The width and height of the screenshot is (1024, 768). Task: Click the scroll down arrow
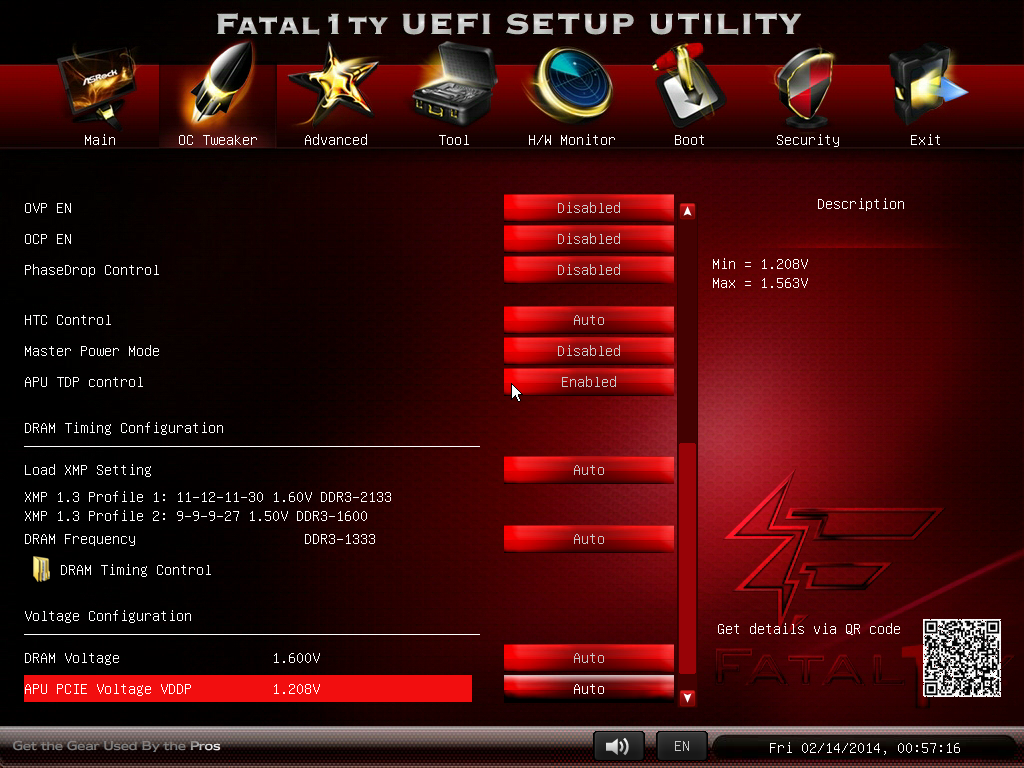click(687, 697)
